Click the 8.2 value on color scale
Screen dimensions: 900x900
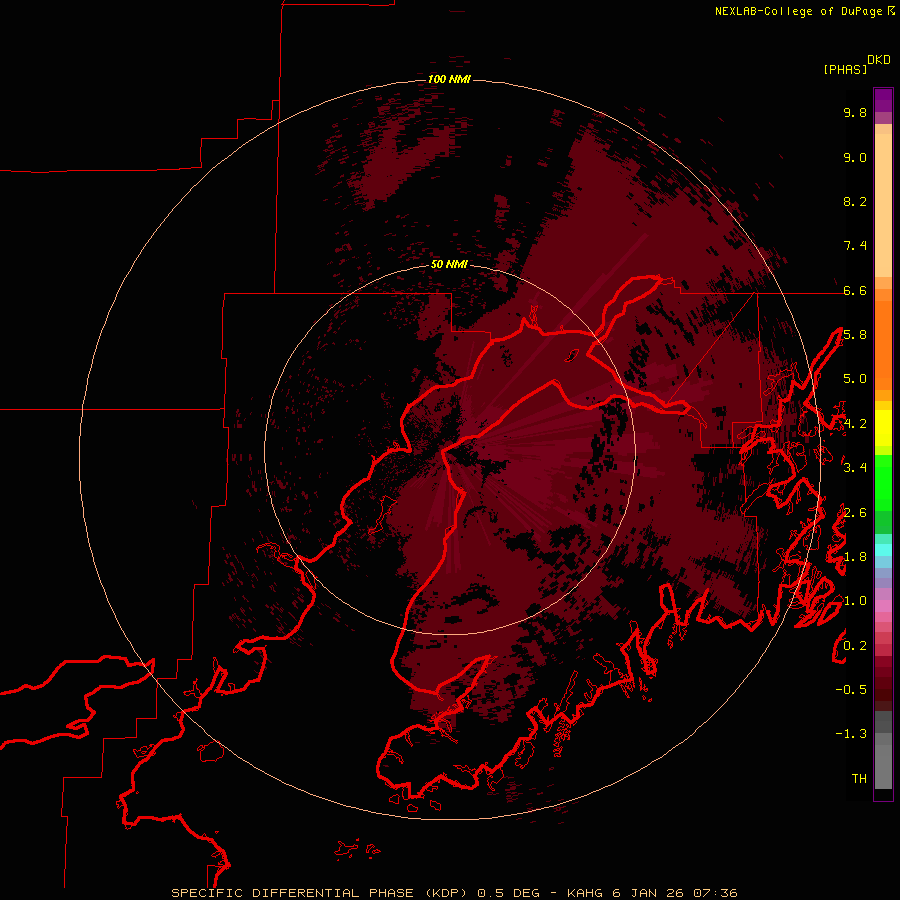[x=855, y=201]
